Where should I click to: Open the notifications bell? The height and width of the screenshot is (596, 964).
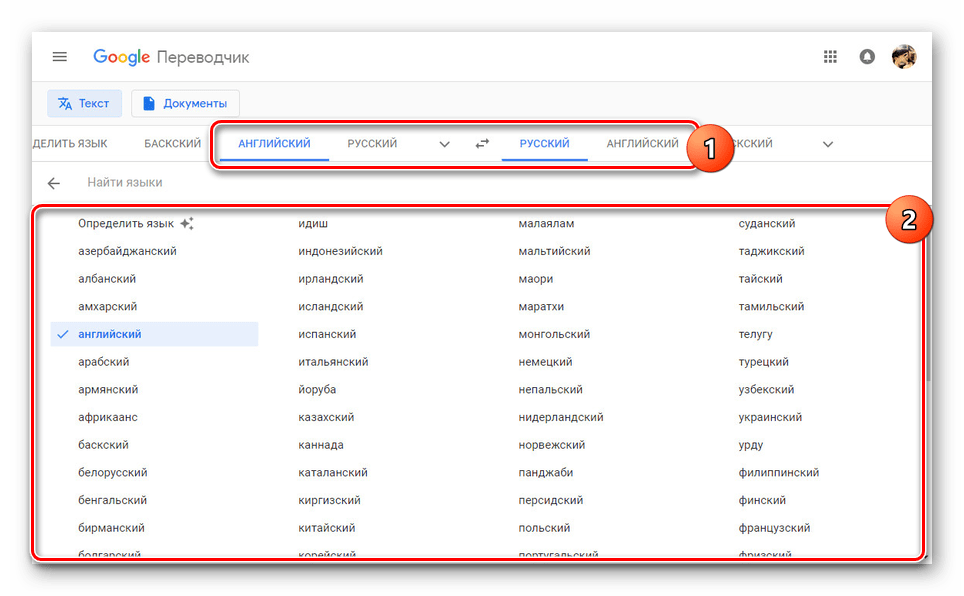(867, 57)
